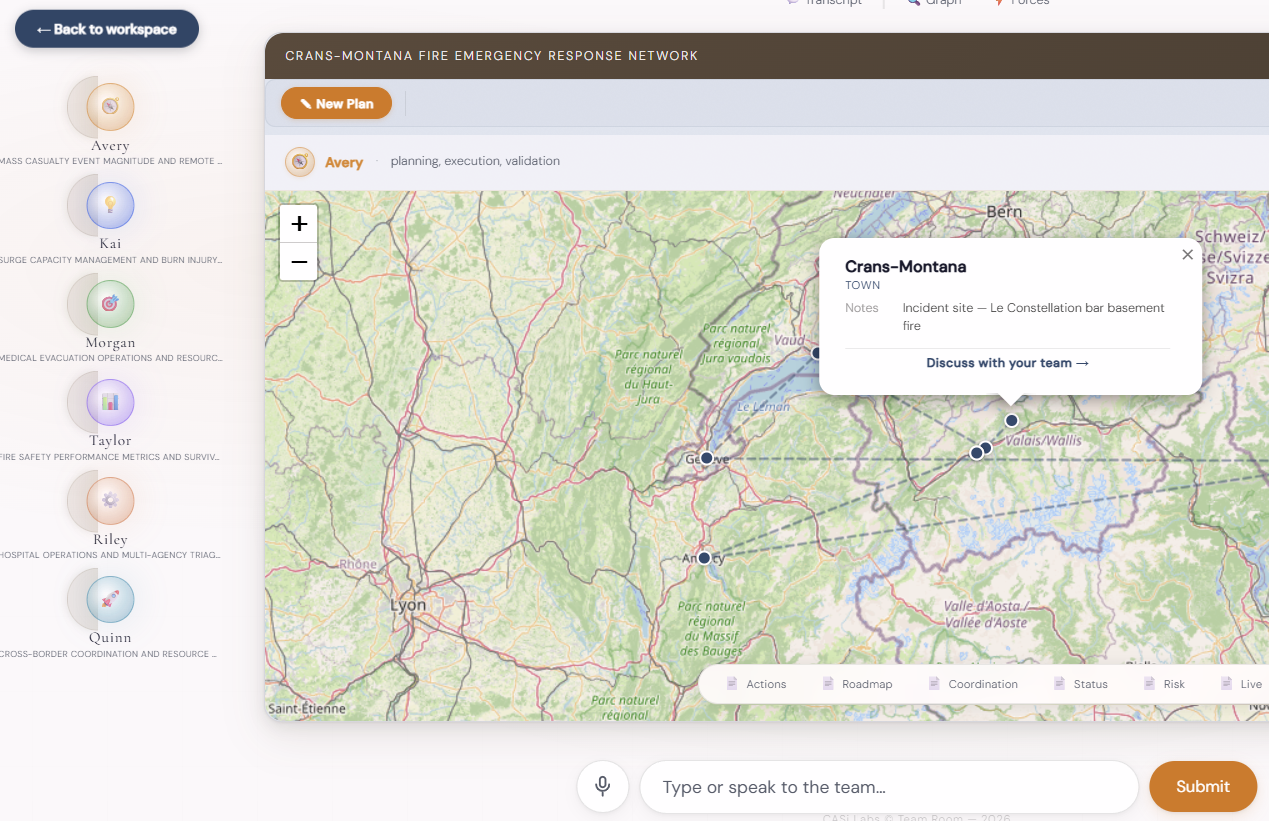
Task: Submit the team message
Action: point(1203,786)
